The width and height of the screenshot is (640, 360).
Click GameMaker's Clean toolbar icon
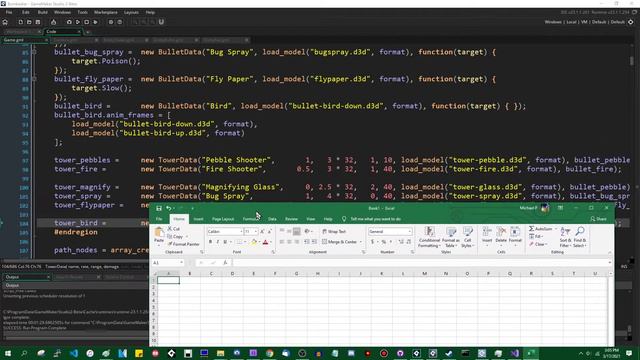pyautogui.click(x=96, y=22)
